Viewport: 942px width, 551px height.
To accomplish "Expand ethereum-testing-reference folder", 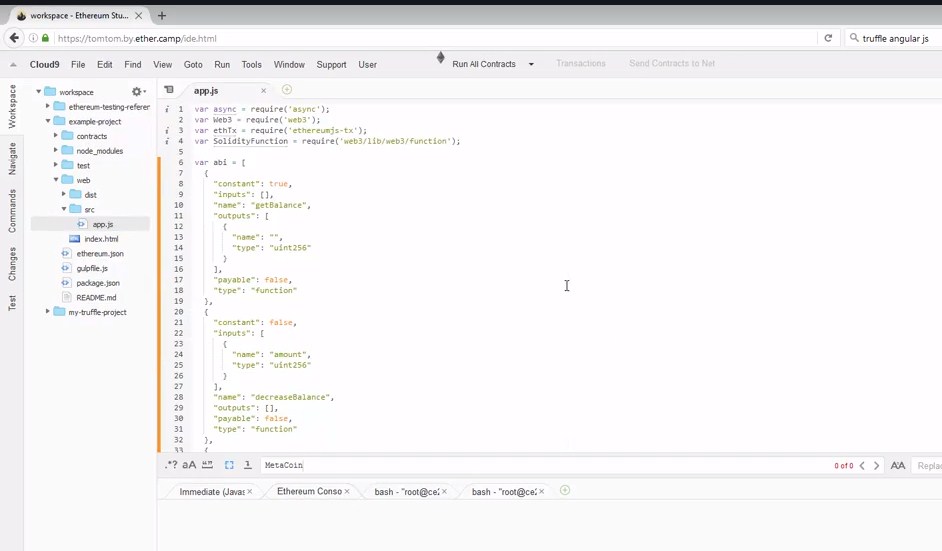I will click(47, 106).
